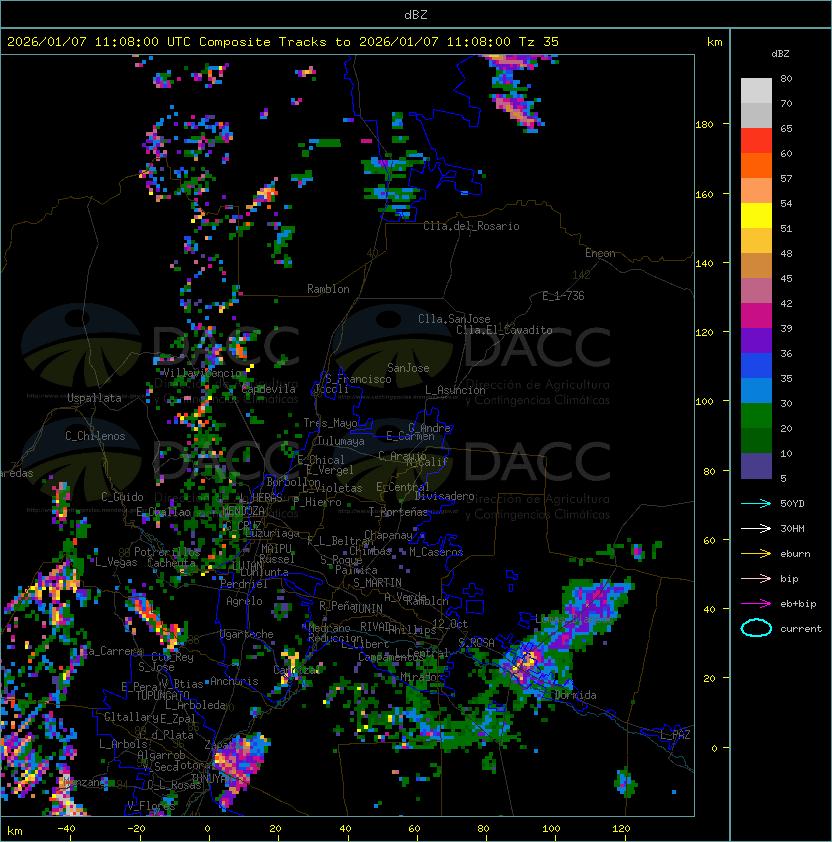Pick the yellow 51-54 dBZ swatch
The width and height of the screenshot is (832, 842).
pyautogui.click(x=756, y=216)
